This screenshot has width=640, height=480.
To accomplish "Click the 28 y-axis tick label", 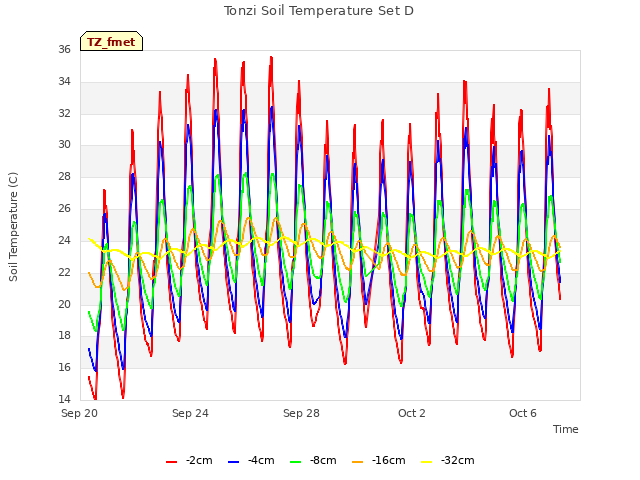I will [64, 176].
